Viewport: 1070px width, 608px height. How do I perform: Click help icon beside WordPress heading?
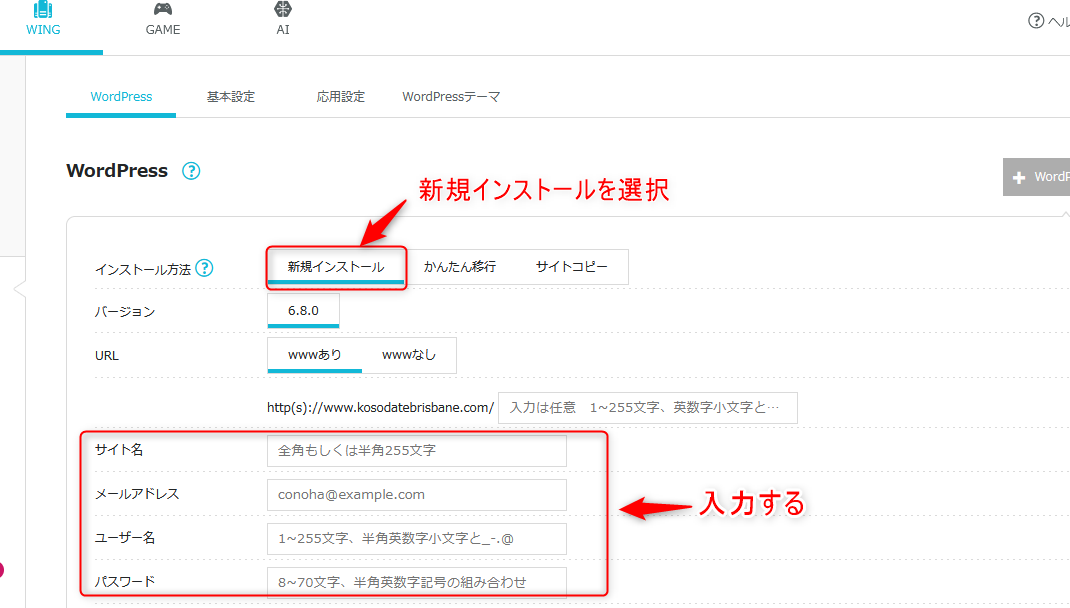point(191,171)
